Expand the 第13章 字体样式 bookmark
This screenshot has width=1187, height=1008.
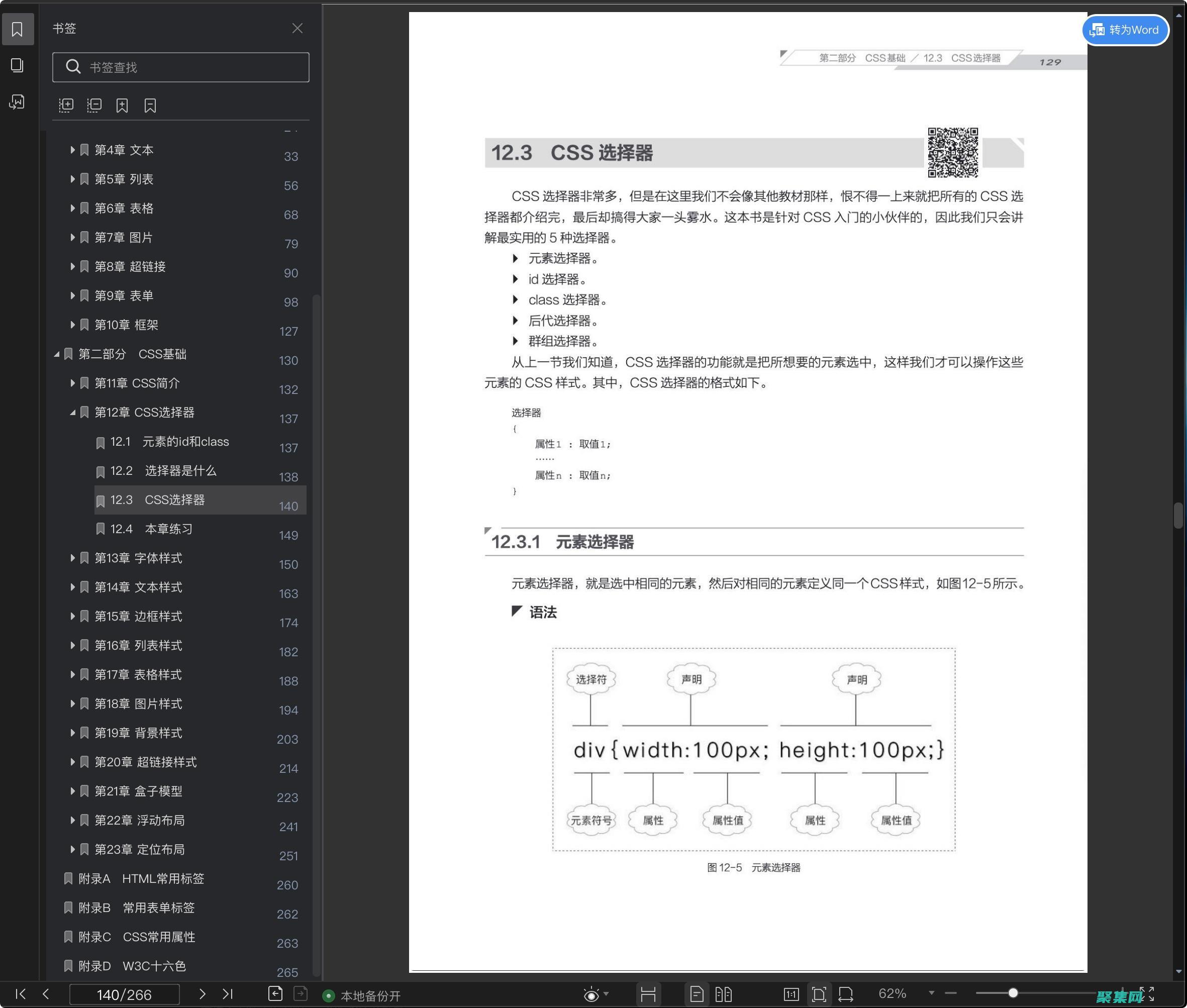tap(73, 558)
